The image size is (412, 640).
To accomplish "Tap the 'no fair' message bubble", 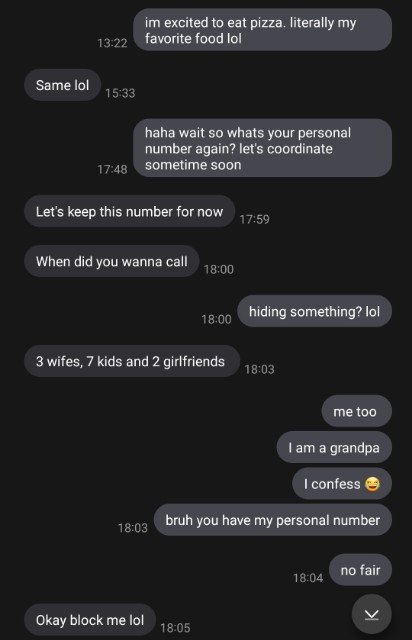I will 361,570.
